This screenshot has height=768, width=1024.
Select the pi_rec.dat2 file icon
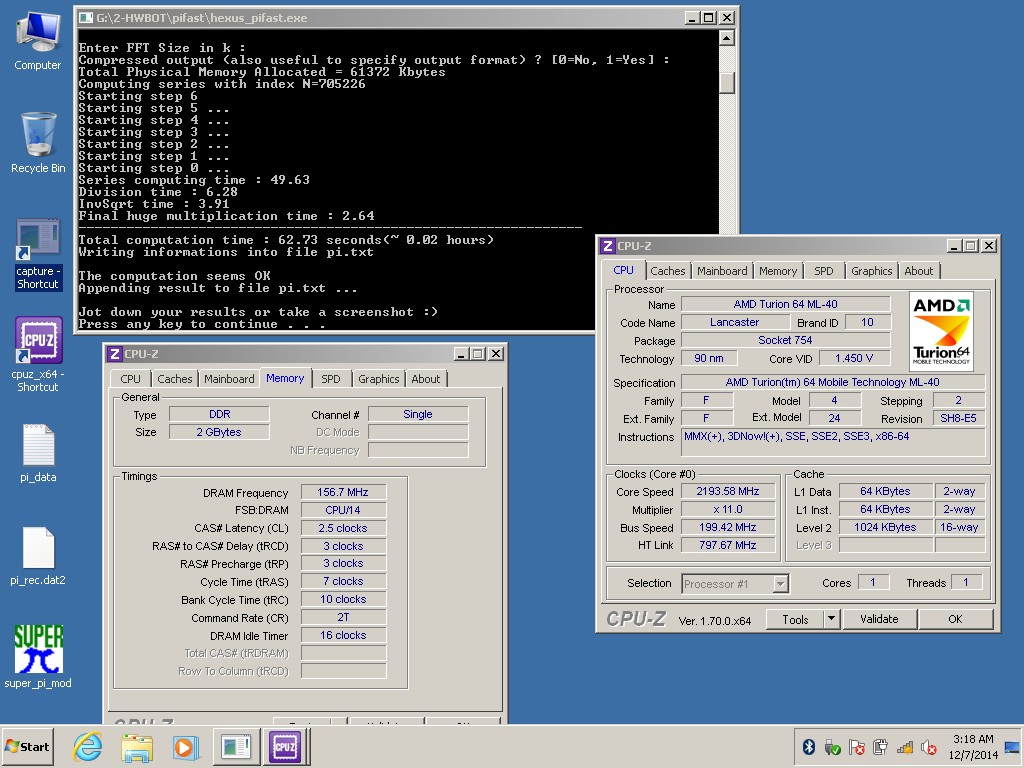click(x=38, y=556)
